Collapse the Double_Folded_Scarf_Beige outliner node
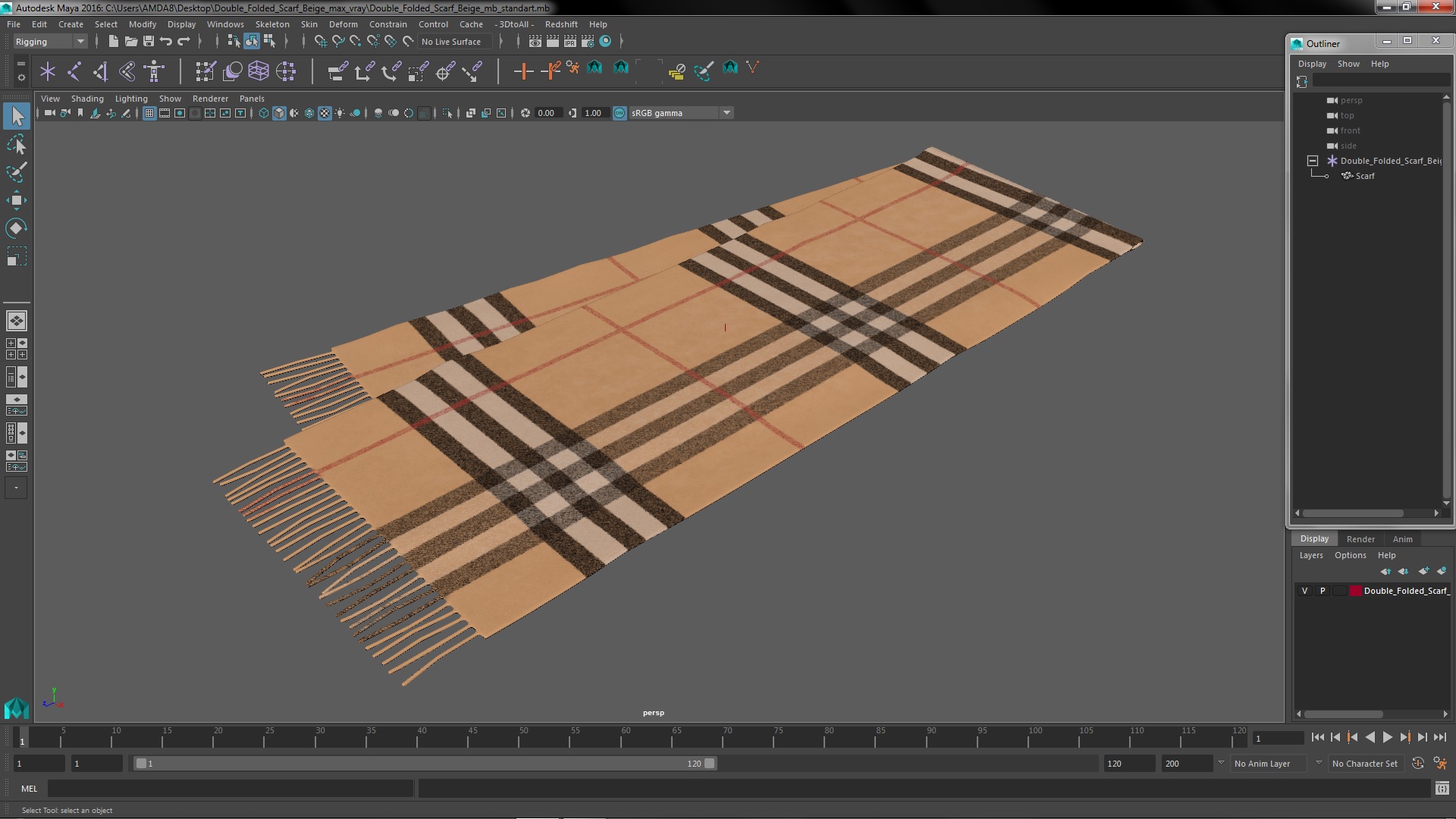This screenshot has width=1456, height=819. tap(1313, 161)
